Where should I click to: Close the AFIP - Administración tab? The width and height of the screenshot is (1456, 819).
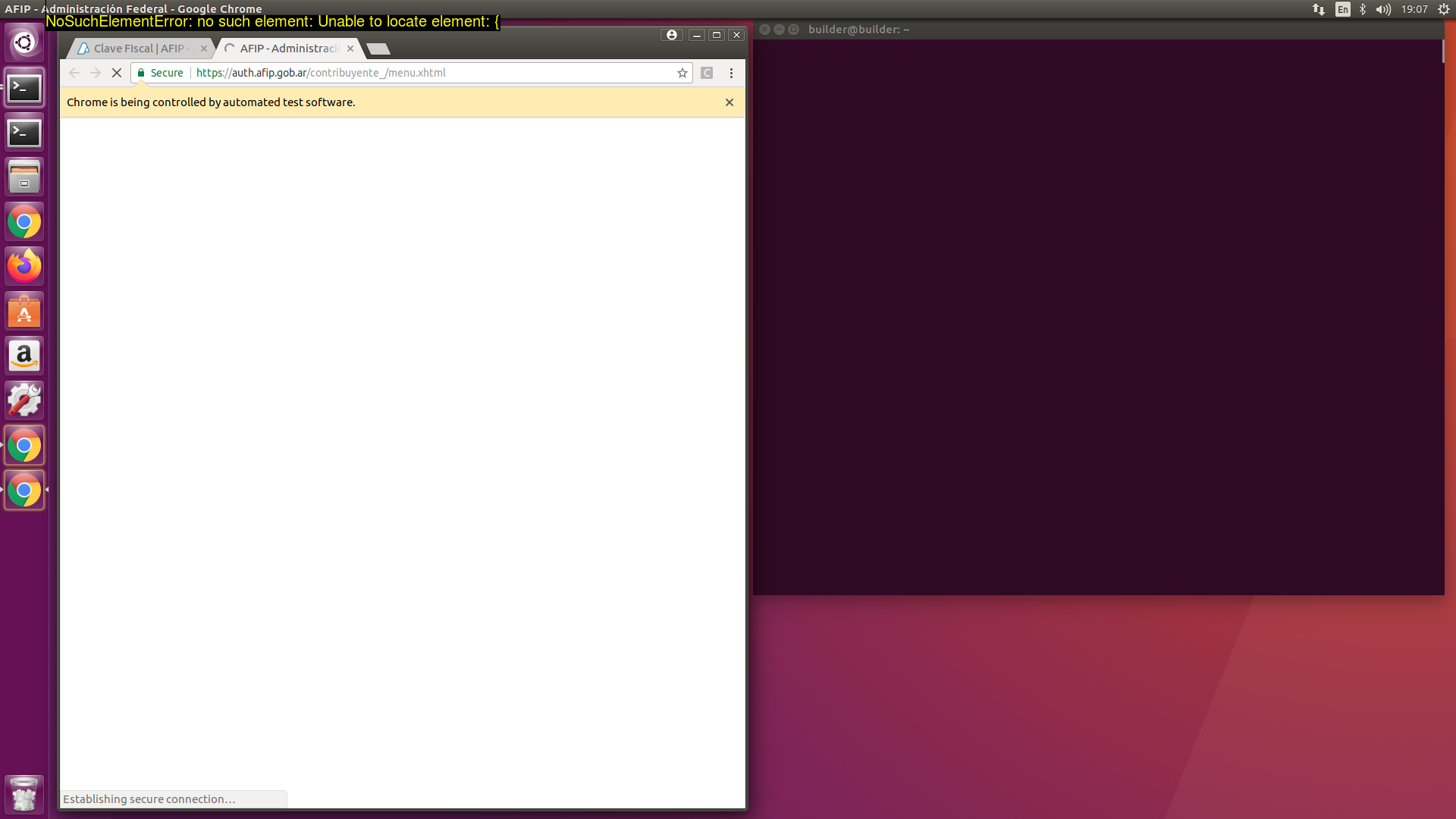(x=350, y=49)
